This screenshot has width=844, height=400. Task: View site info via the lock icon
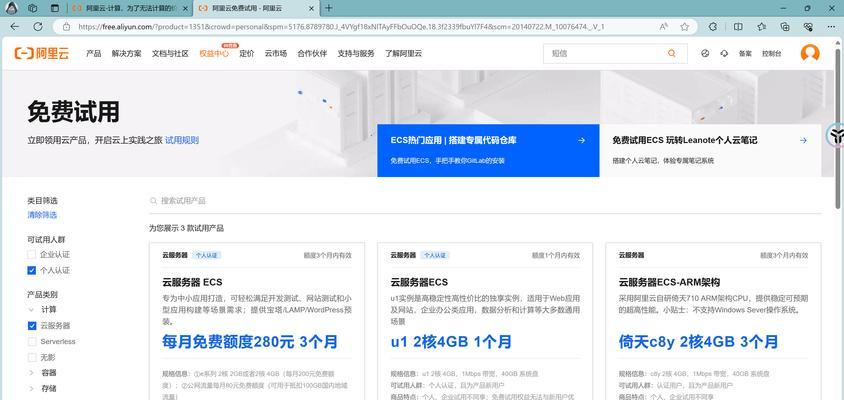pyautogui.click(x=66, y=27)
